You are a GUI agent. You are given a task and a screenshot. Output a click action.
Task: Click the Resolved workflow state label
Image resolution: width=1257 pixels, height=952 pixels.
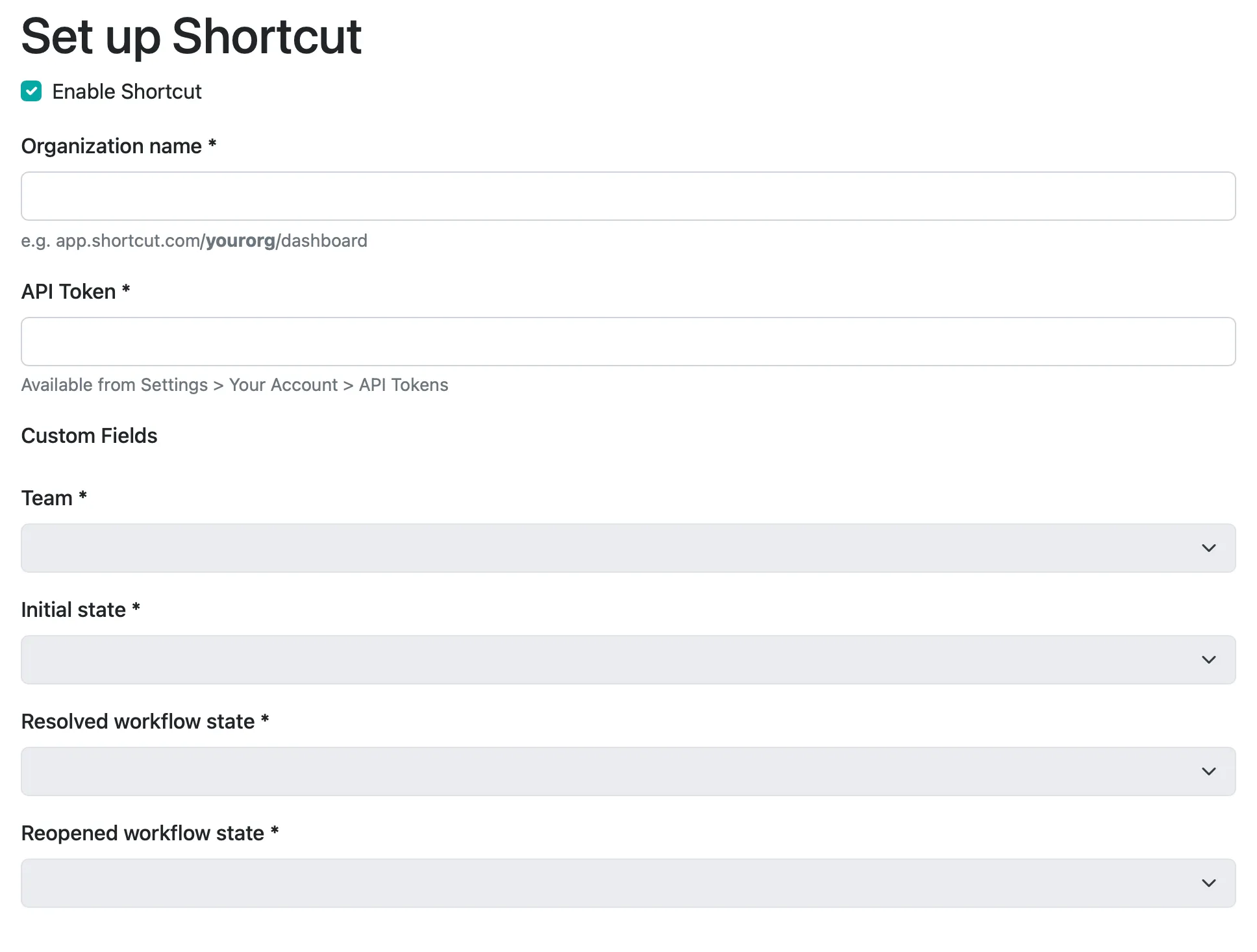coord(138,721)
